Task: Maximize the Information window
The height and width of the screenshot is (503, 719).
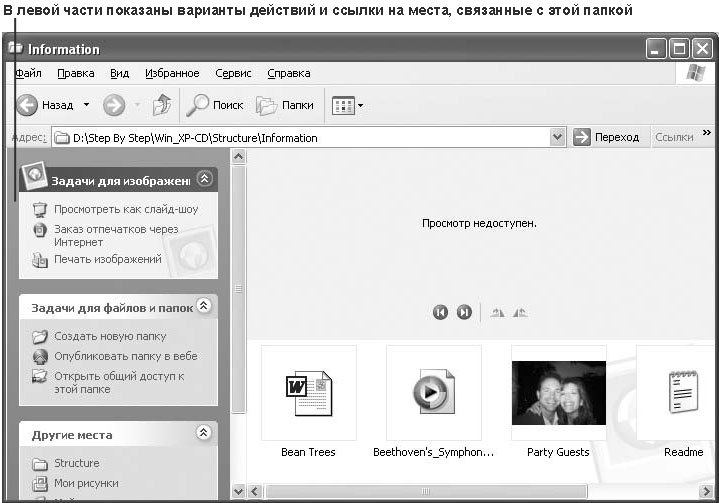Action: tap(679, 49)
